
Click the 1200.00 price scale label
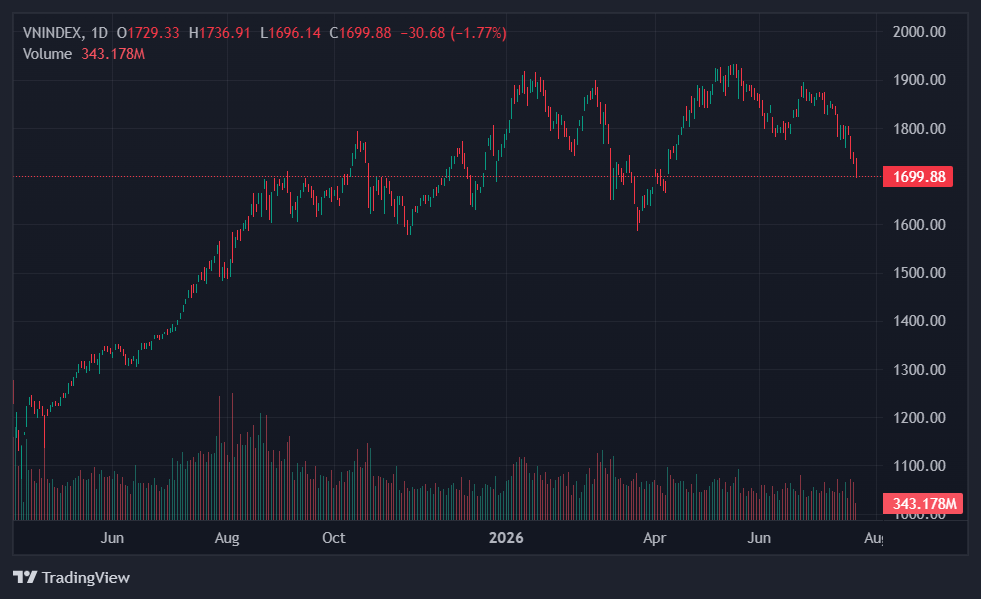click(x=918, y=417)
